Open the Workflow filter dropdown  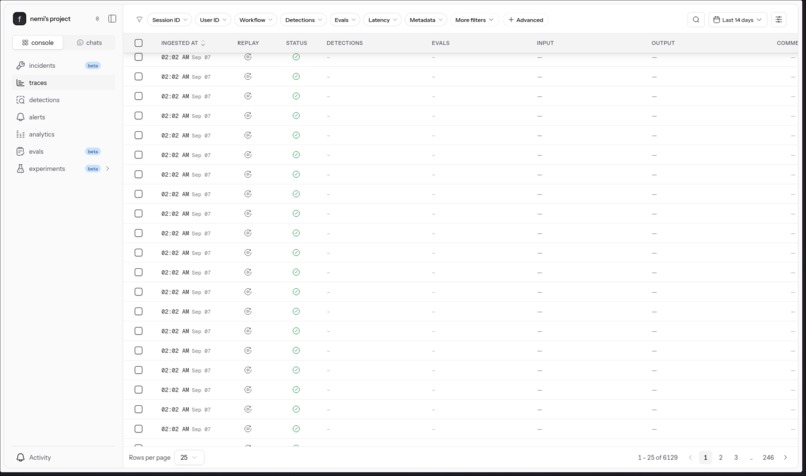click(255, 20)
